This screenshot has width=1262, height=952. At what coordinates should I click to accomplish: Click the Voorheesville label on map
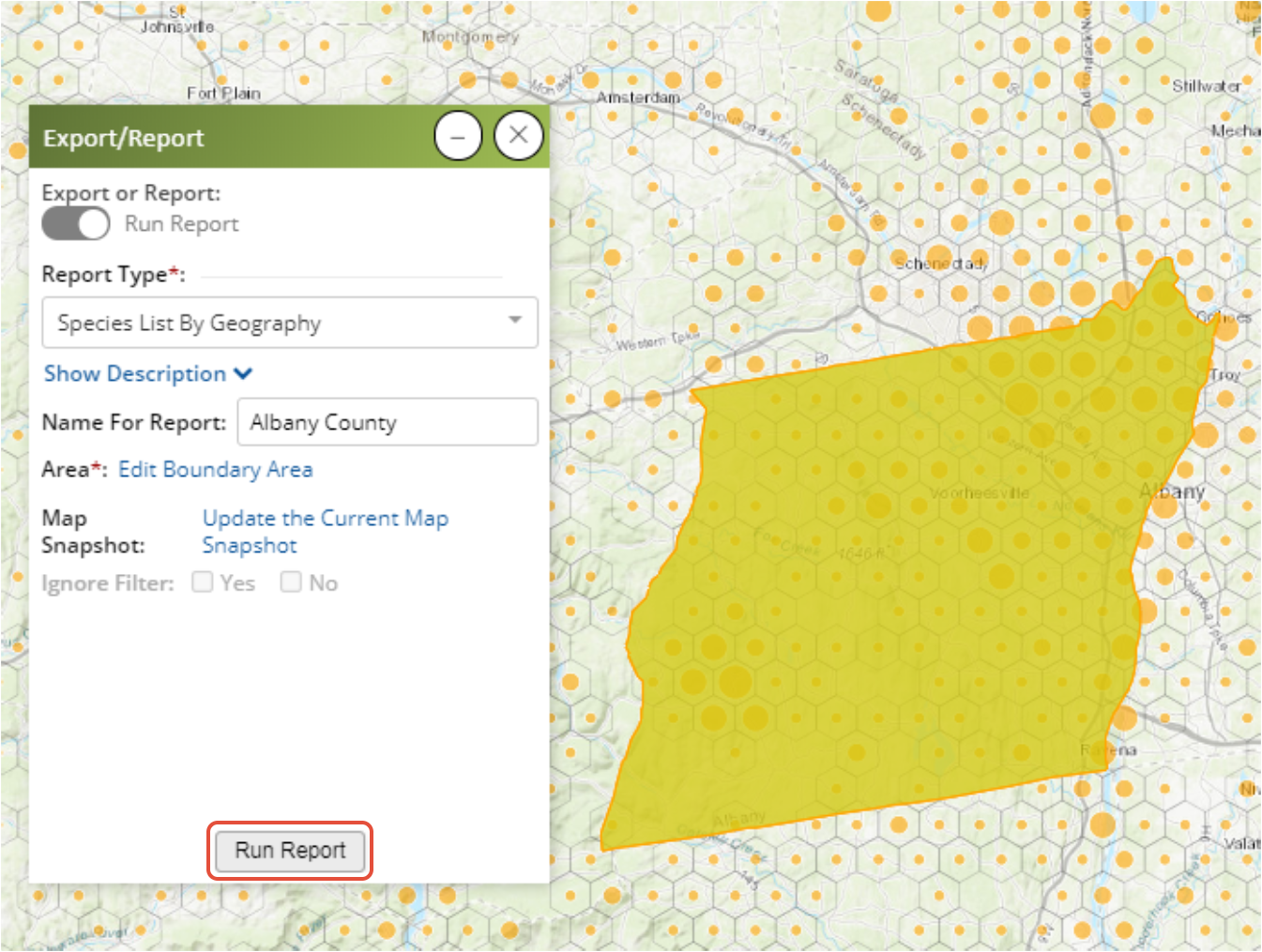coord(980,492)
